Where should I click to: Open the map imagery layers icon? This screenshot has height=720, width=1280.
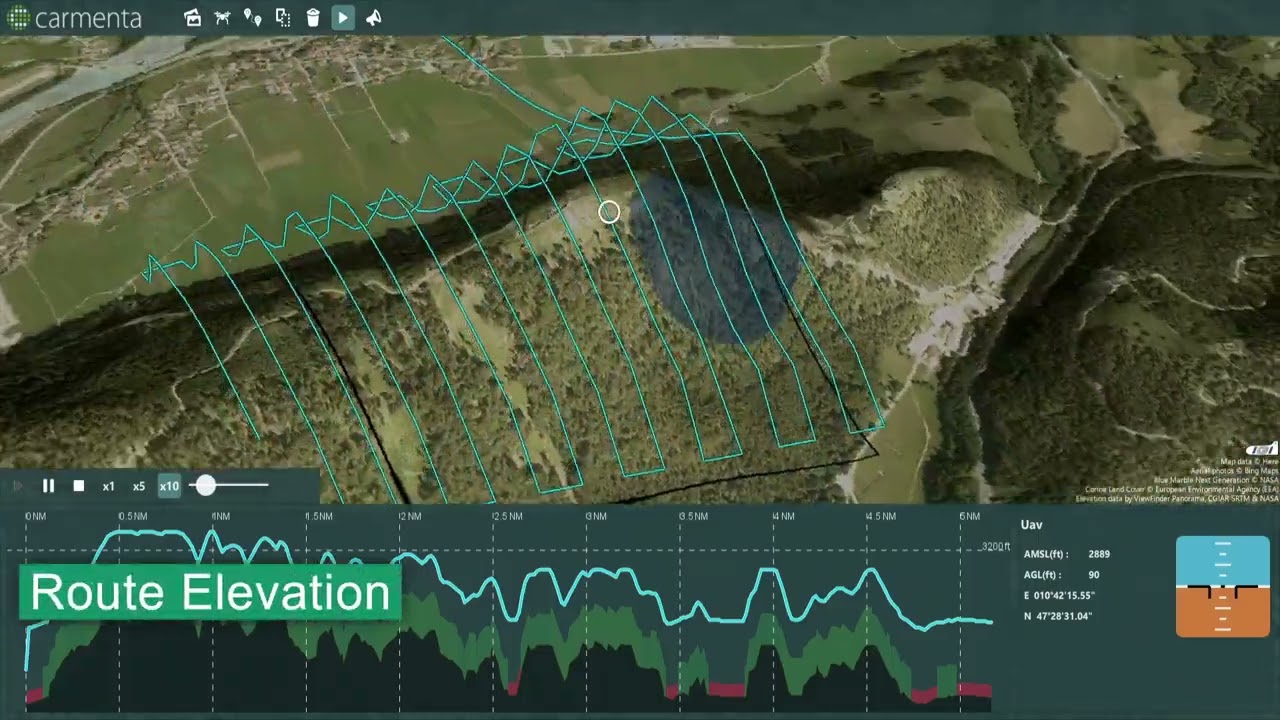(192, 17)
